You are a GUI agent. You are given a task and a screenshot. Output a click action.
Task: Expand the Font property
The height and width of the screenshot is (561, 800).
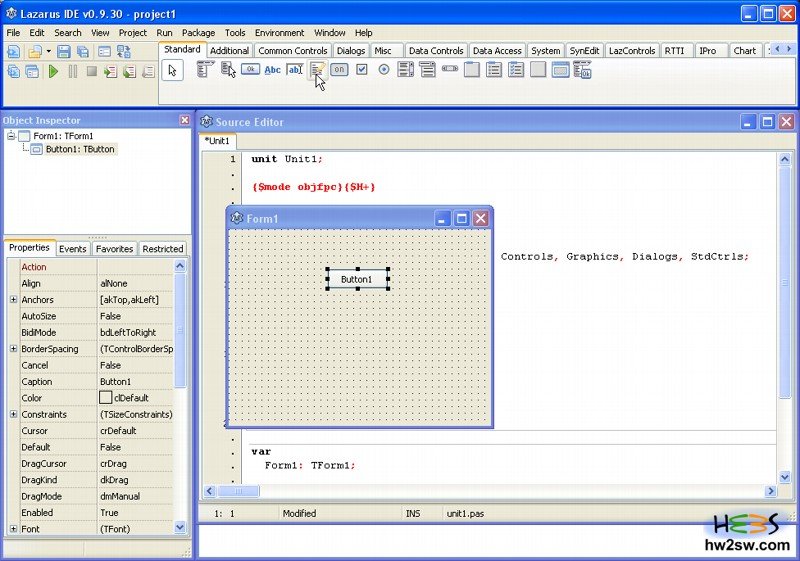pos(14,528)
